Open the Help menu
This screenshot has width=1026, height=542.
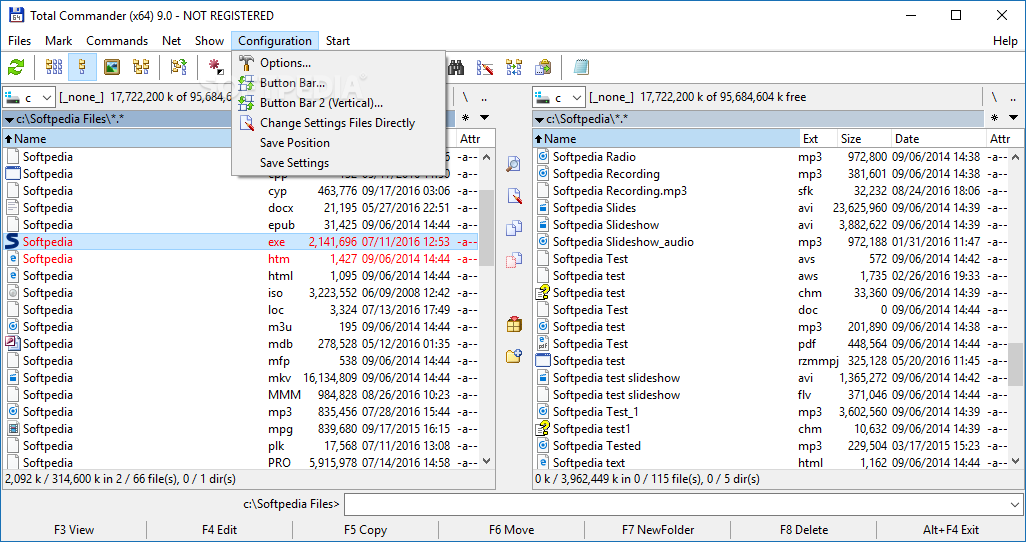point(1005,41)
